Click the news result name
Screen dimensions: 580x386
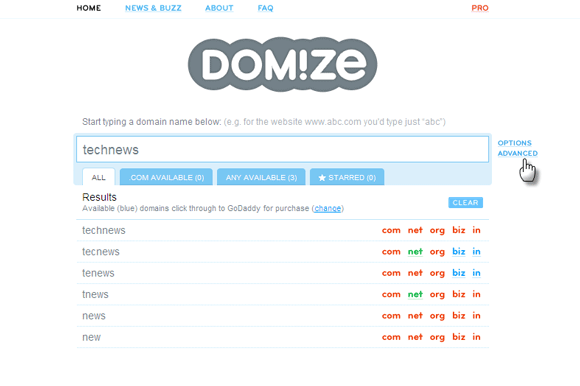click(94, 316)
